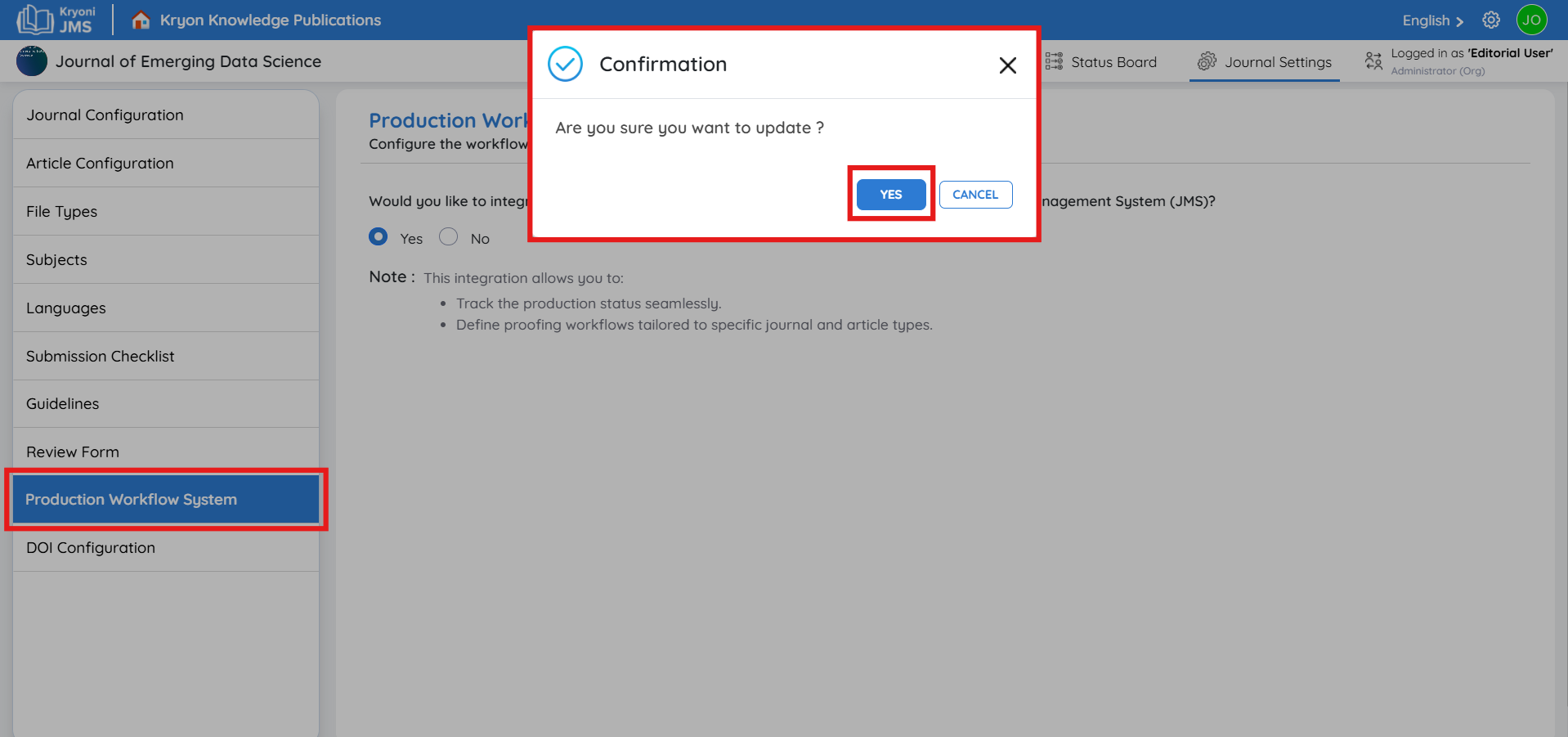Expand the English language selector
This screenshot has width=1568, height=737.
[1432, 20]
